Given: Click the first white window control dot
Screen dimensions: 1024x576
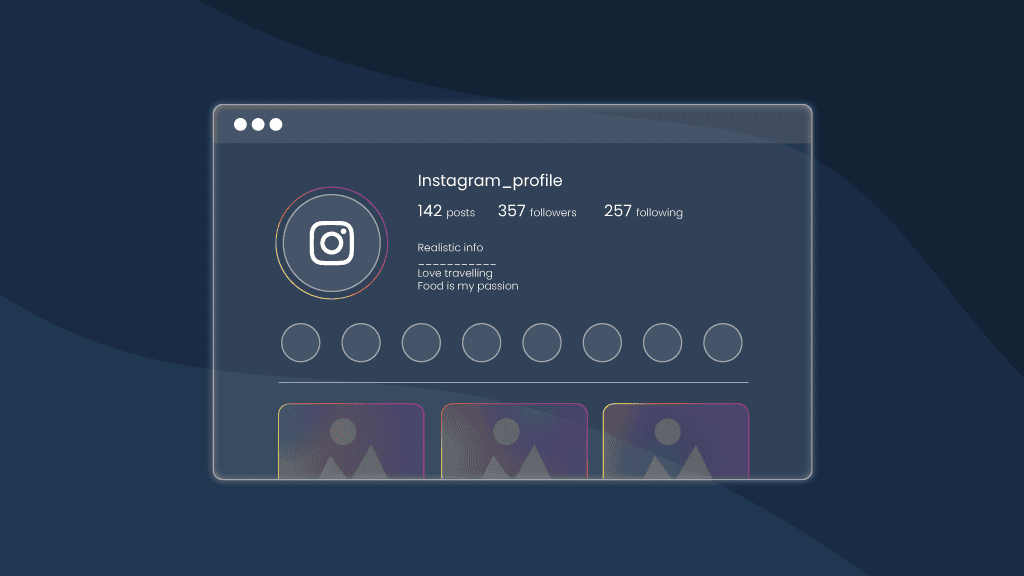Looking at the screenshot, I should [x=240, y=124].
